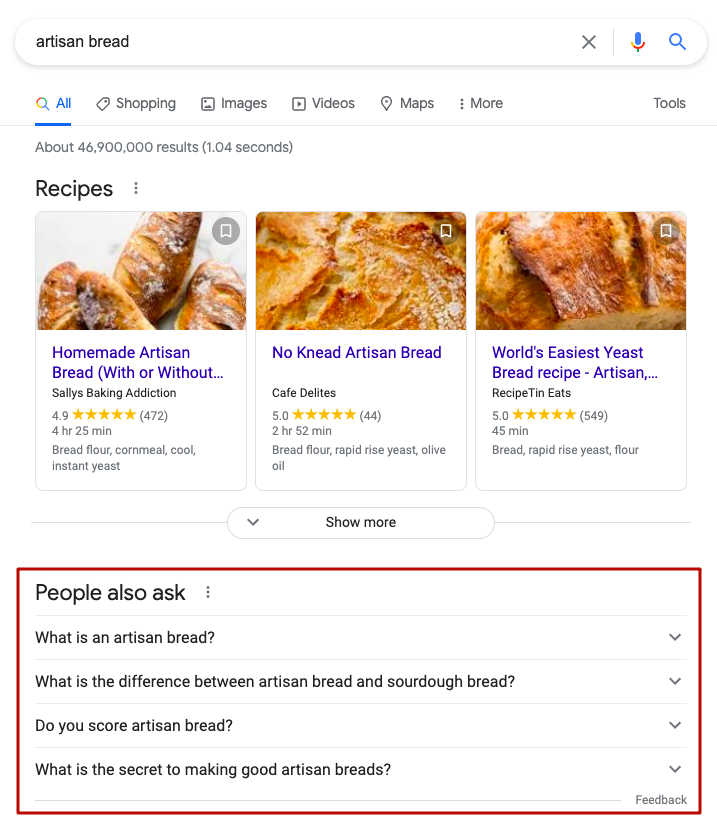
Task: Open the No Knead Artisan Bread link
Action: pyautogui.click(x=357, y=352)
